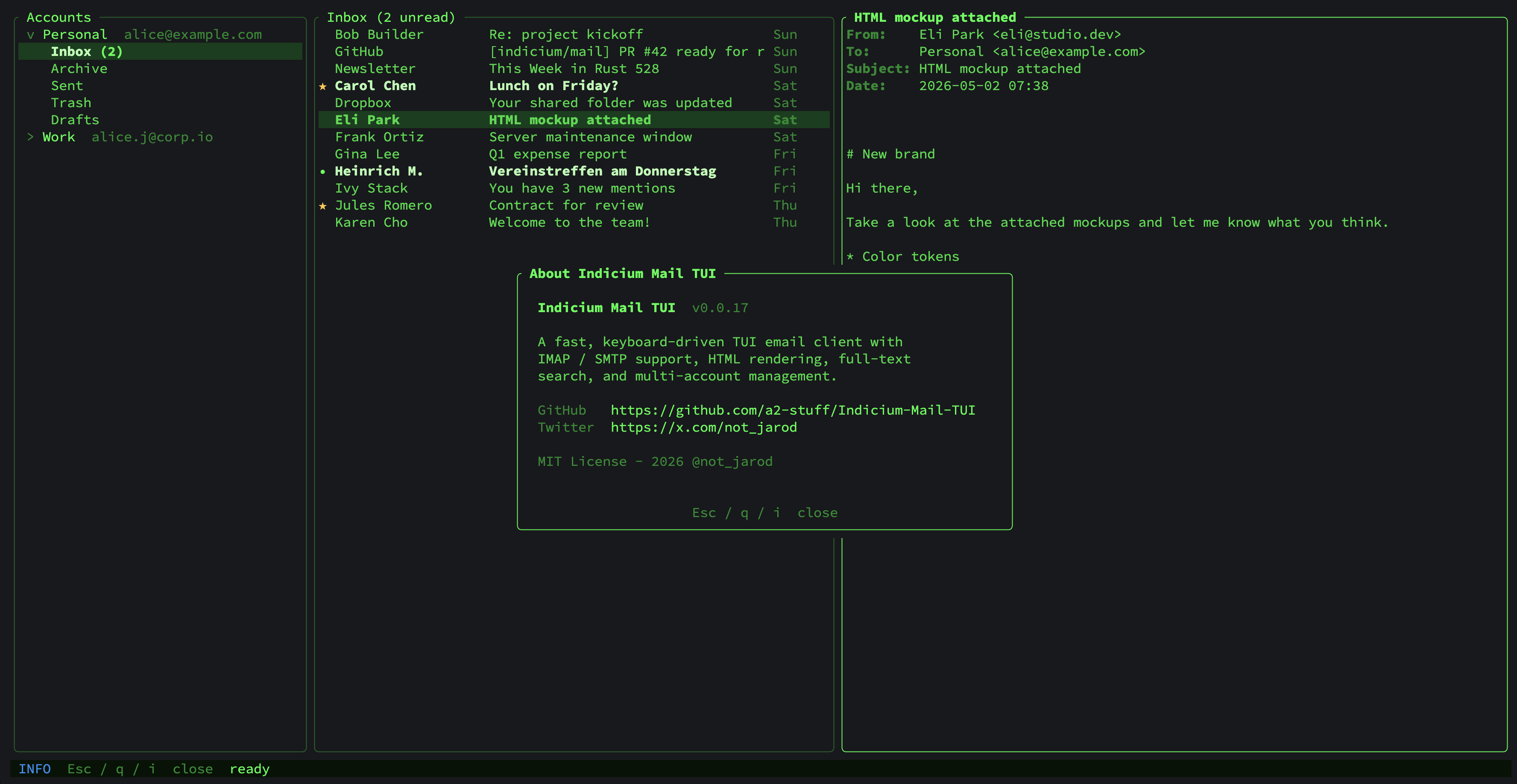Click the v0.0.17 version text
Image resolution: width=1517 pixels, height=784 pixels.
pyautogui.click(x=720, y=308)
